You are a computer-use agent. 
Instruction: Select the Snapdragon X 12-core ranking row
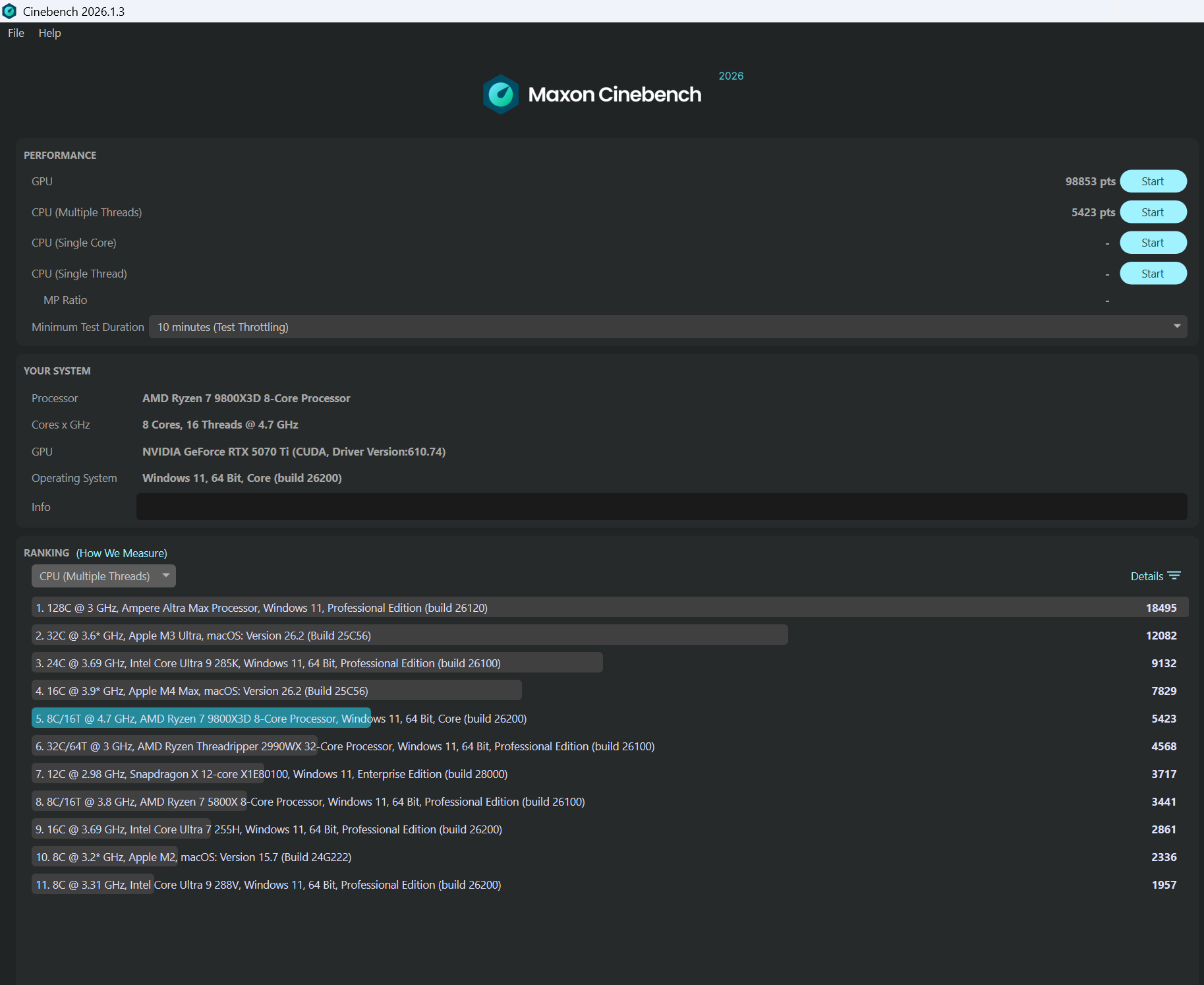coord(610,774)
